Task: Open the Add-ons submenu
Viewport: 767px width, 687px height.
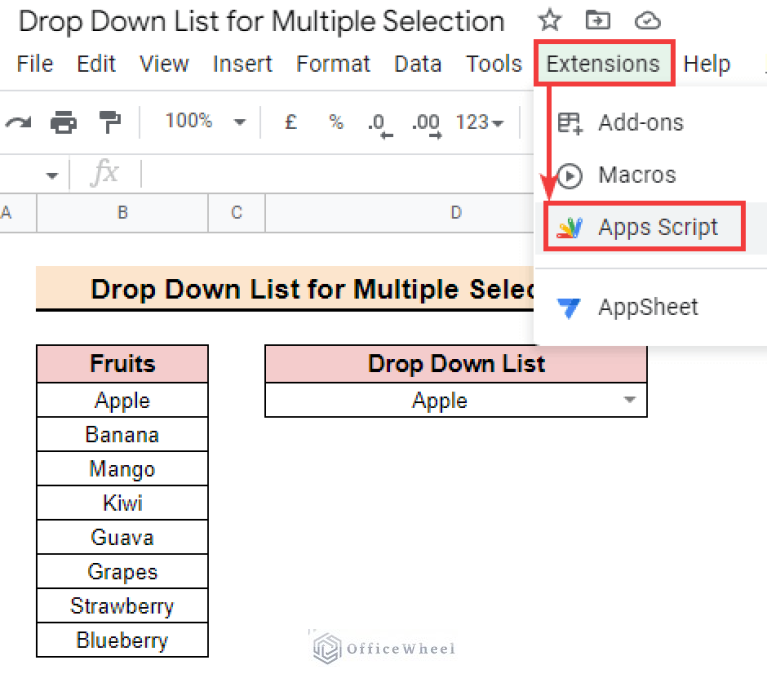Action: pos(640,123)
